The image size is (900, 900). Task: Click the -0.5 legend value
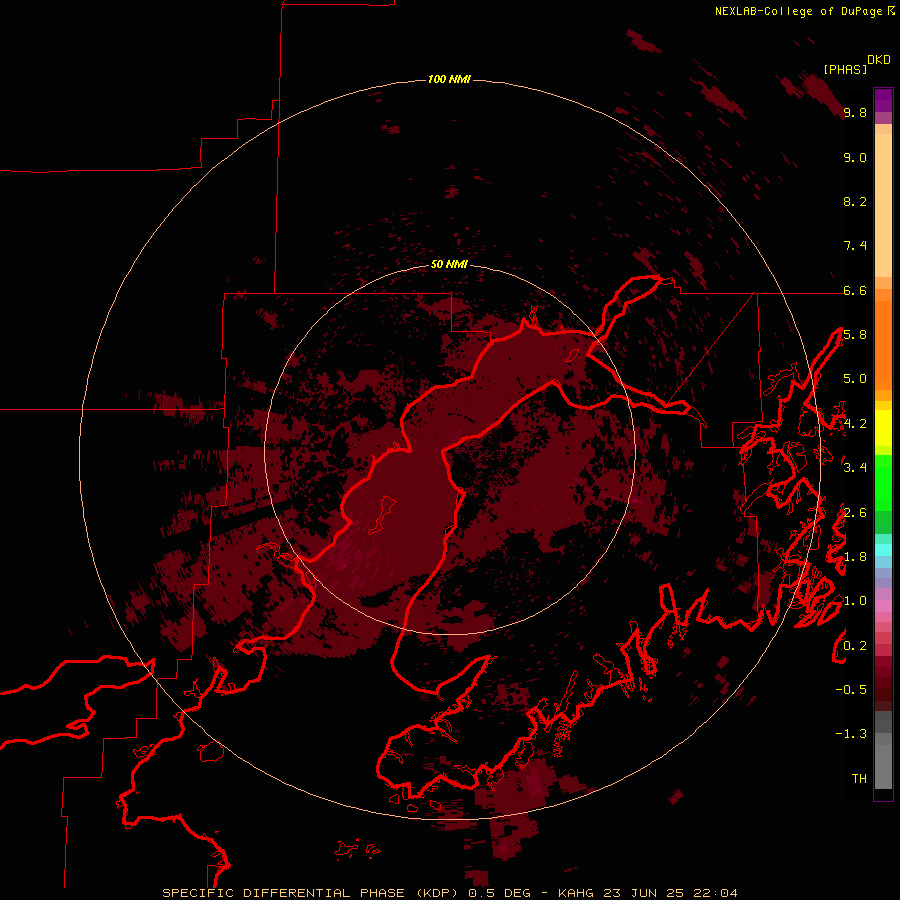pos(851,690)
